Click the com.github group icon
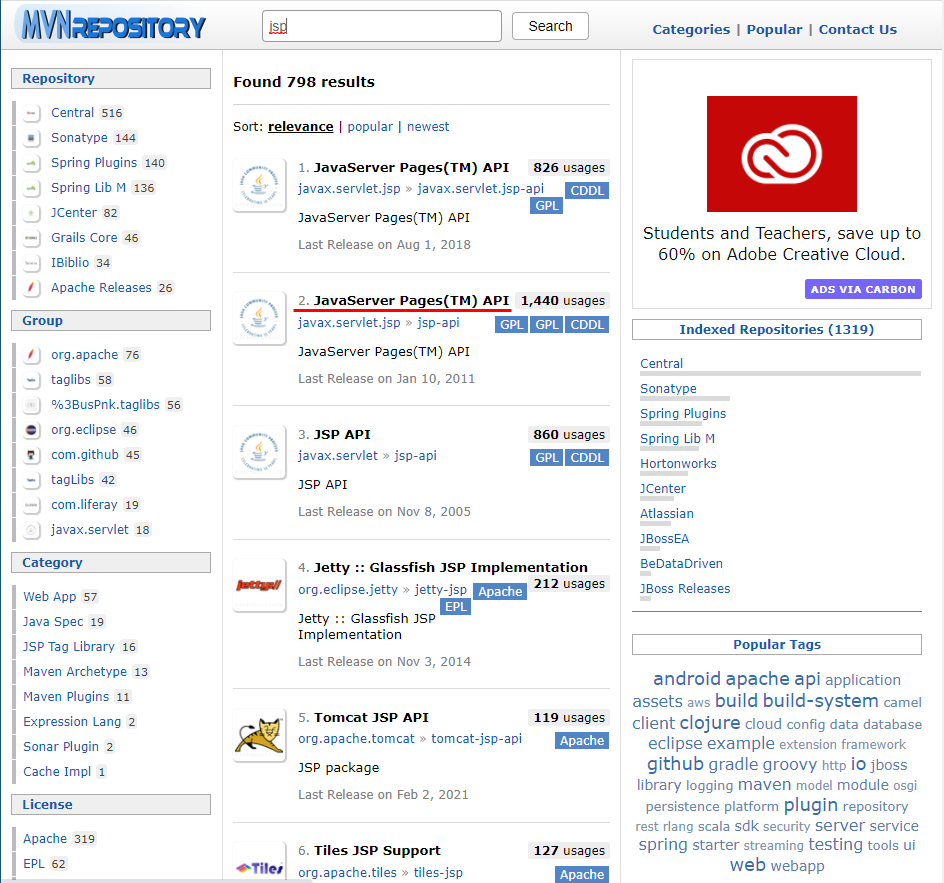The image size is (944, 883). 31,455
